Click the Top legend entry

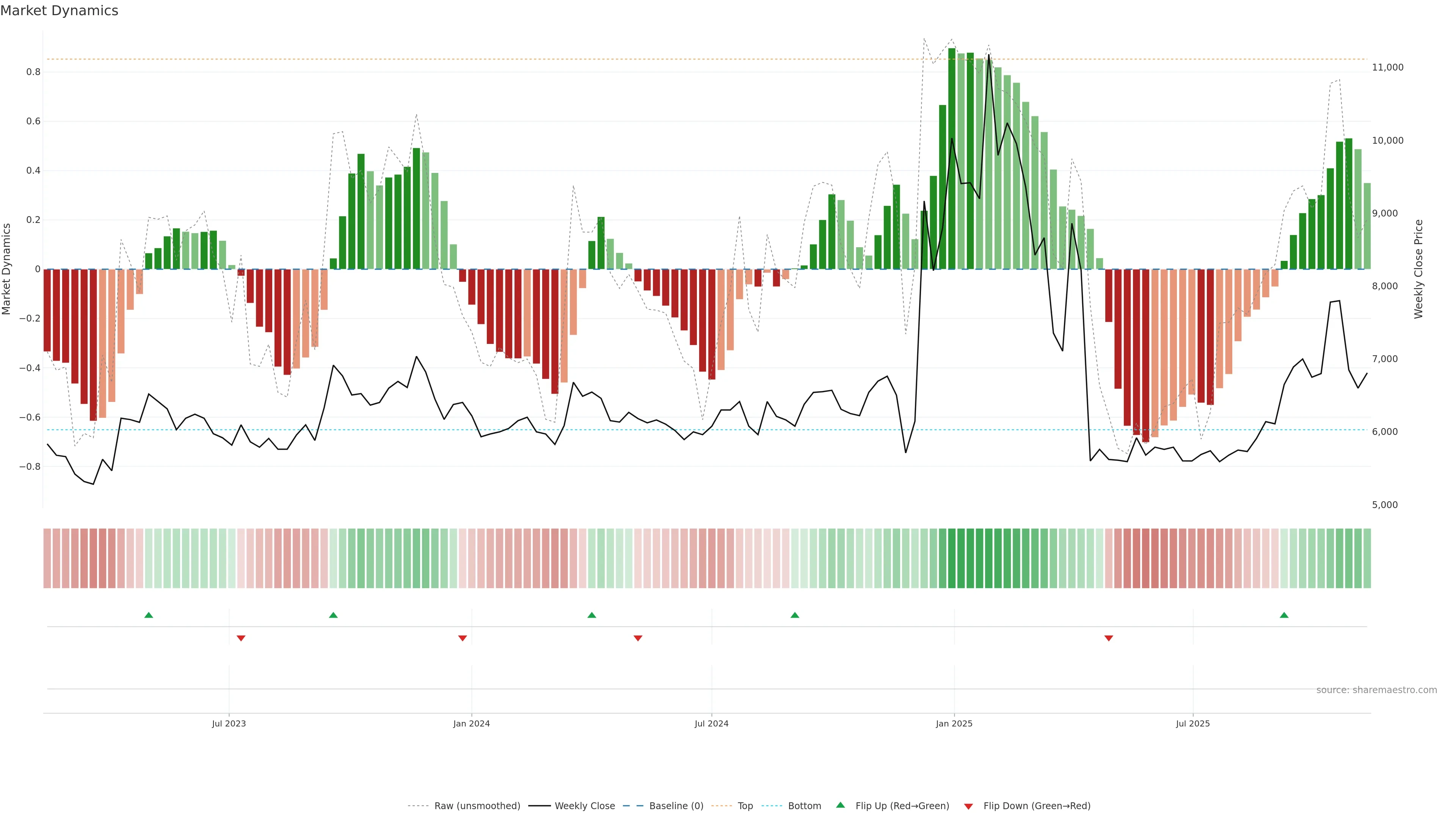[745, 806]
